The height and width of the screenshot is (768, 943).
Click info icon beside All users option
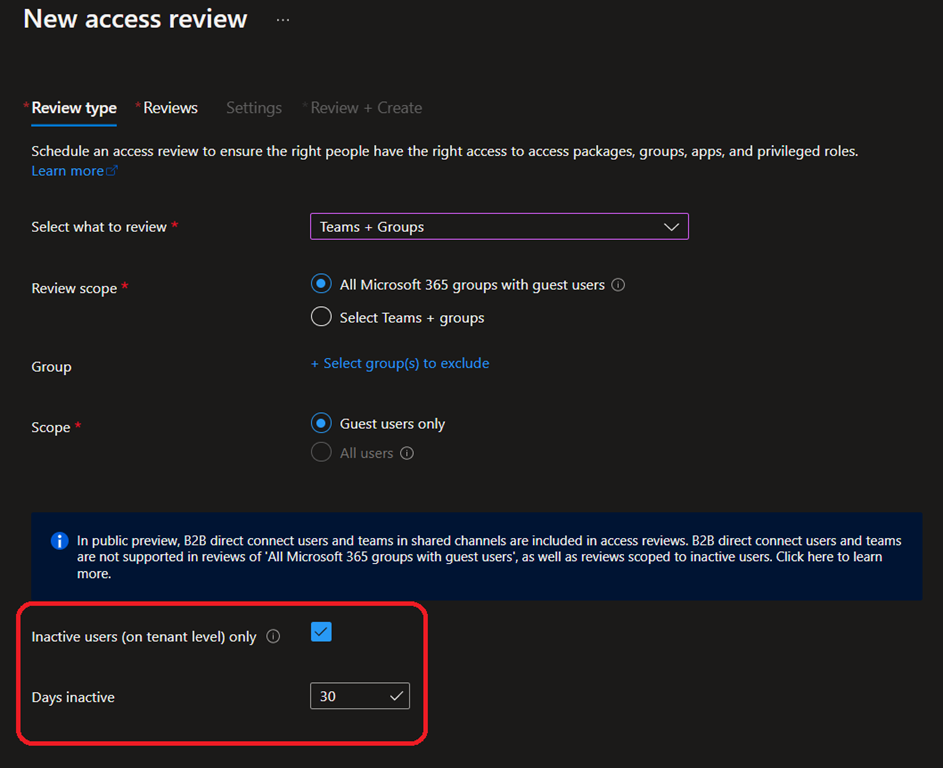click(x=407, y=453)
